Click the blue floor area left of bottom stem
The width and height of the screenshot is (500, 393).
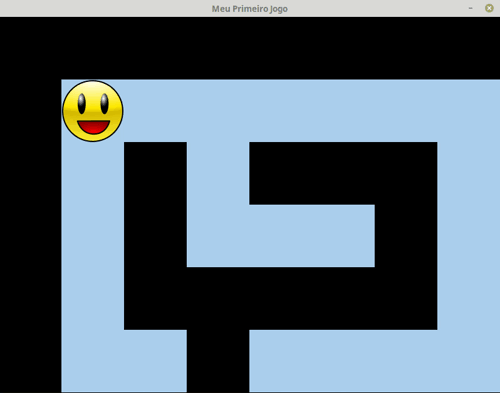tap(124, 361)
